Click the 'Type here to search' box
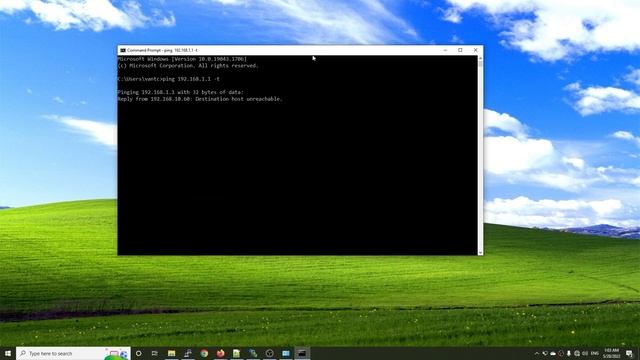This screenshot has height=360, width=640. 73,353
